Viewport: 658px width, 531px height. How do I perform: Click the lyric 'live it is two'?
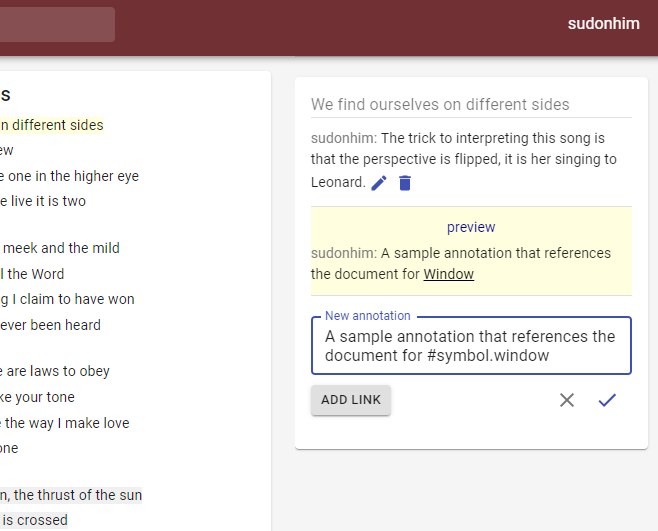[48, 201]
